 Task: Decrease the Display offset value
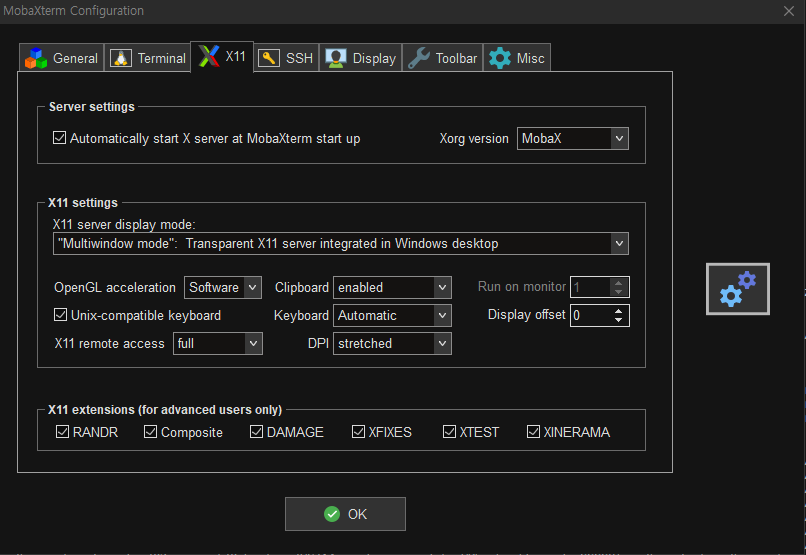pyautogui.click(x=618, y=320)
